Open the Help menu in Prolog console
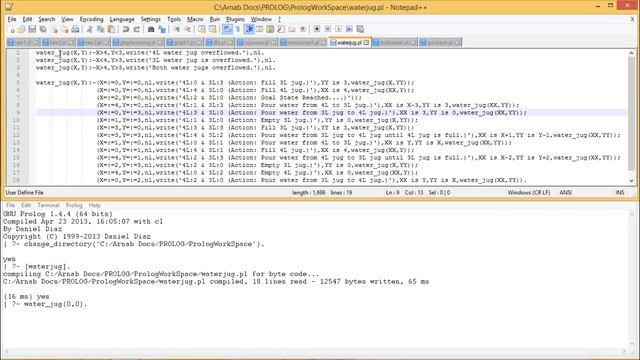640x360 pixels. pyautogui.click(x=94, y=205)
